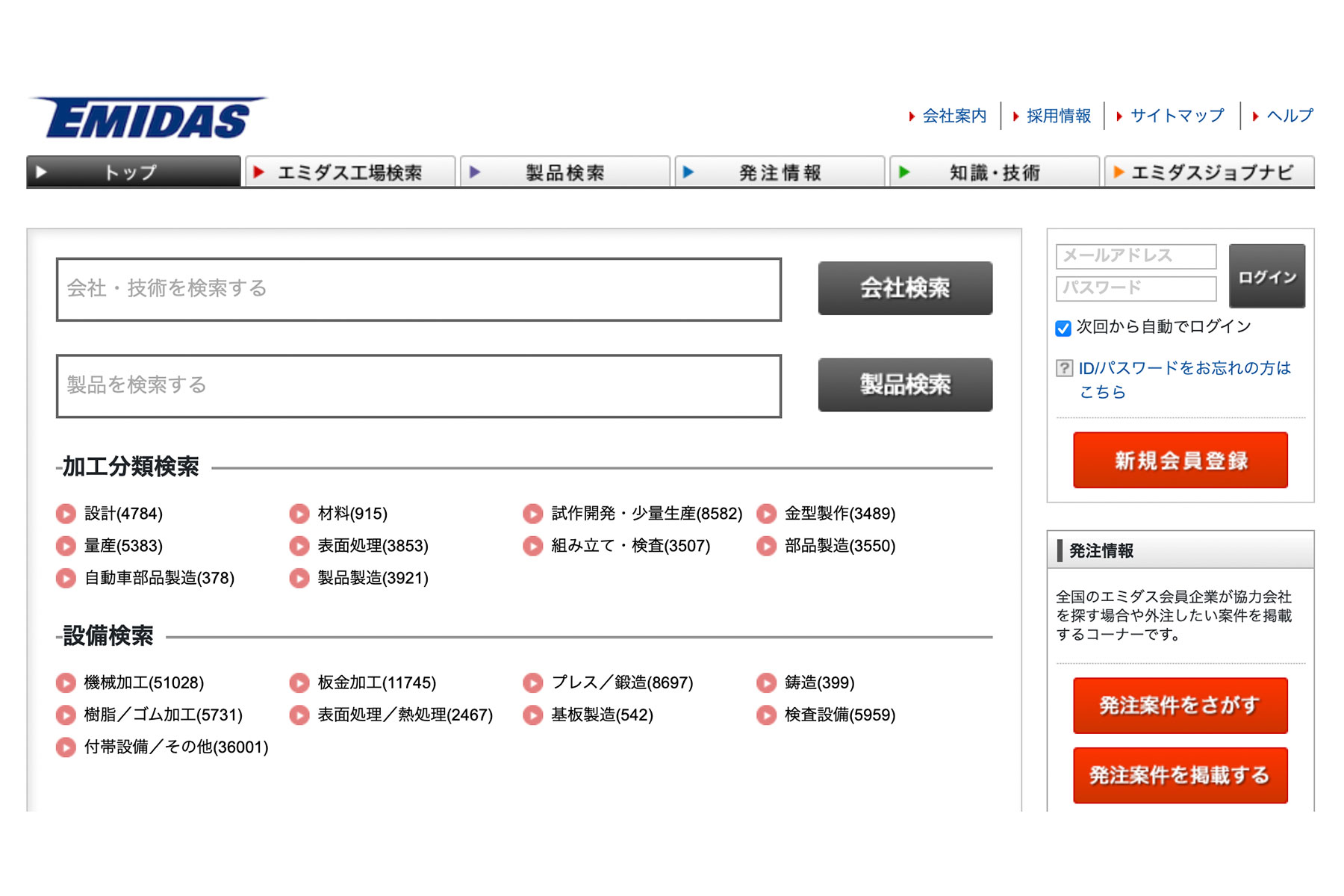Switch to the 発注情報 navigation tab
Screen dimensions: 1344x896
click(x=780, y=172)
